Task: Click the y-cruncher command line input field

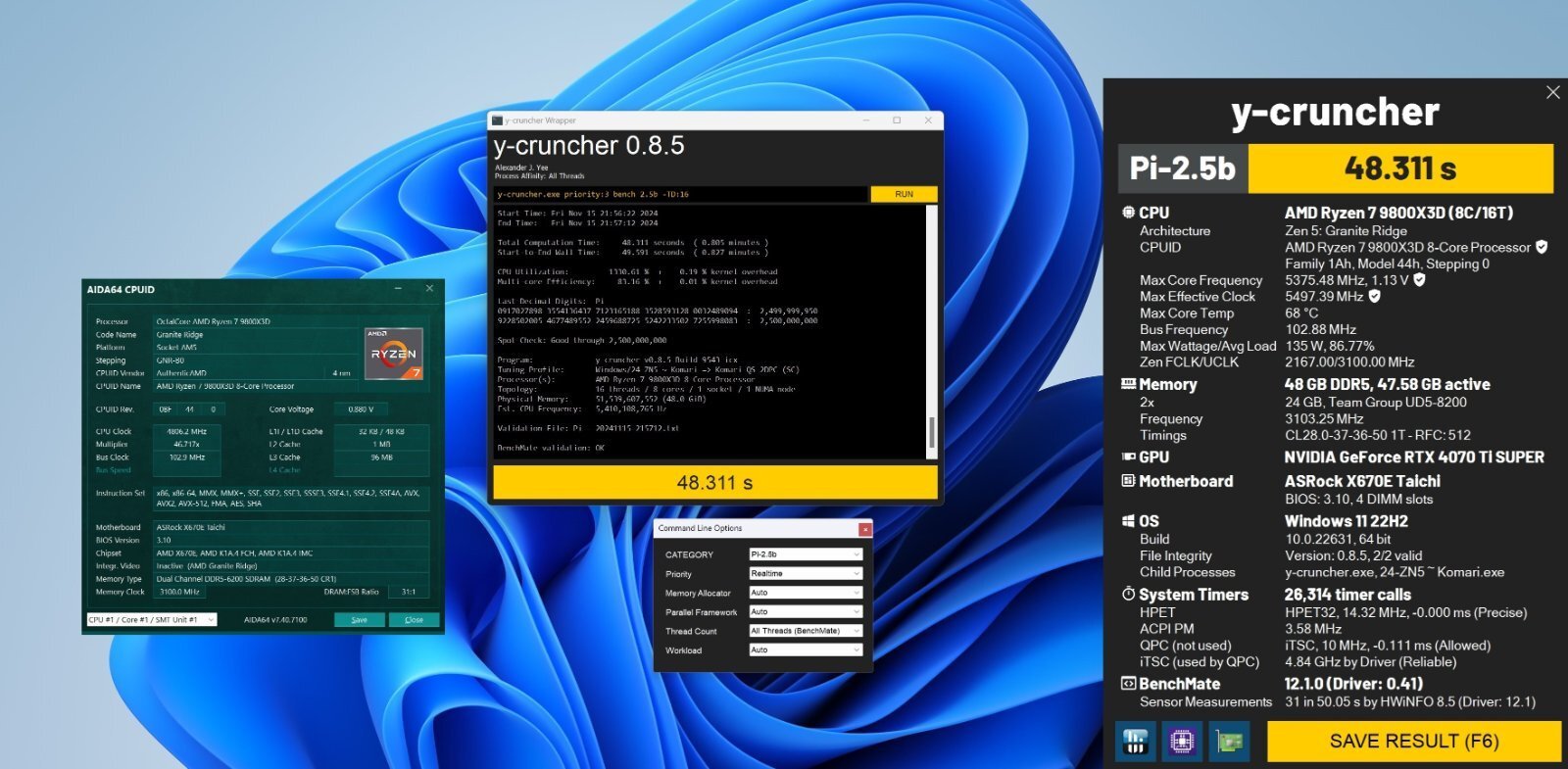Action: [680, 194]
